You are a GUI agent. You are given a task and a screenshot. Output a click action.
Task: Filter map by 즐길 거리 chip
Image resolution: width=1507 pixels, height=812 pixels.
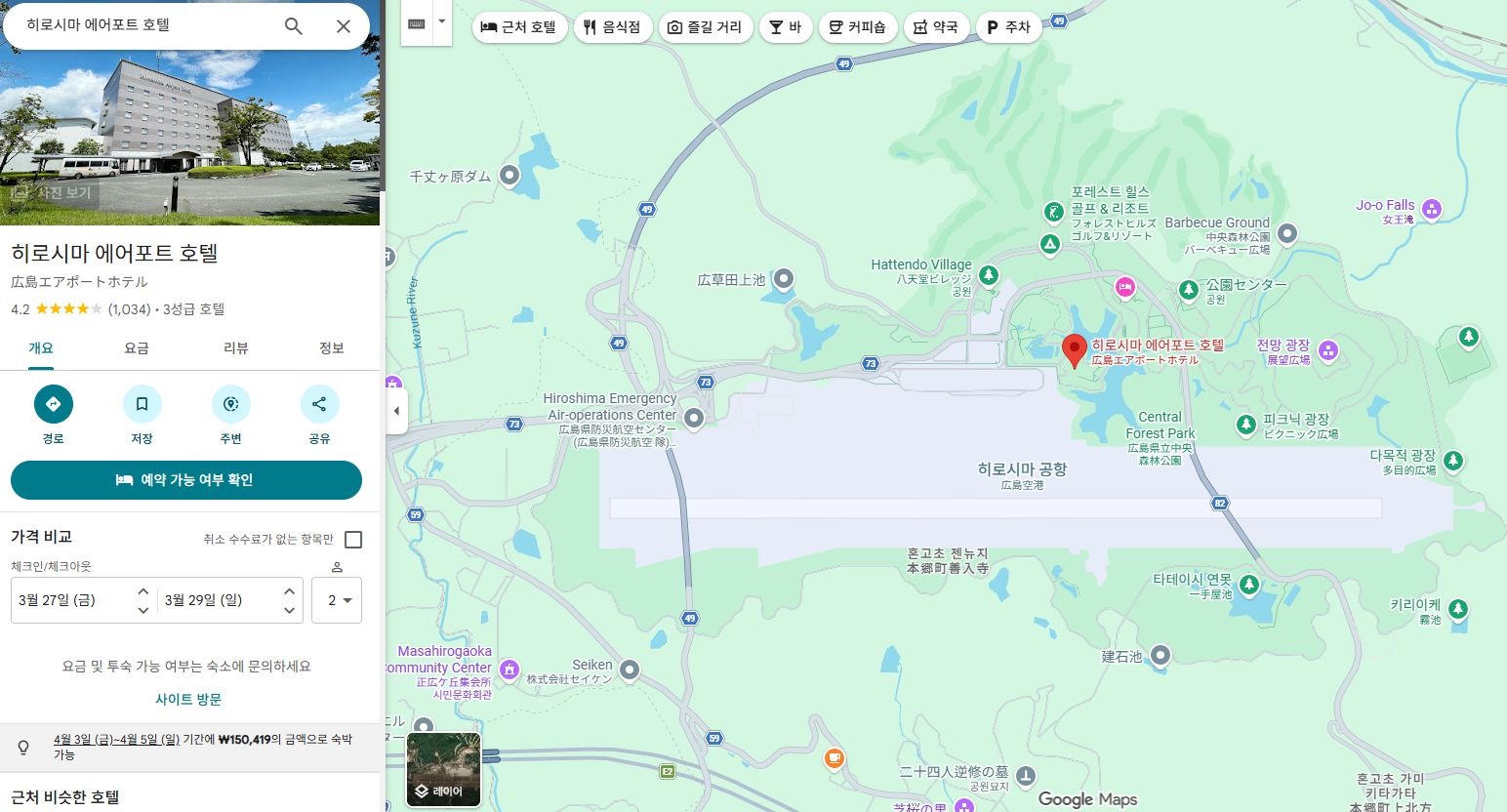coord(706,27)
